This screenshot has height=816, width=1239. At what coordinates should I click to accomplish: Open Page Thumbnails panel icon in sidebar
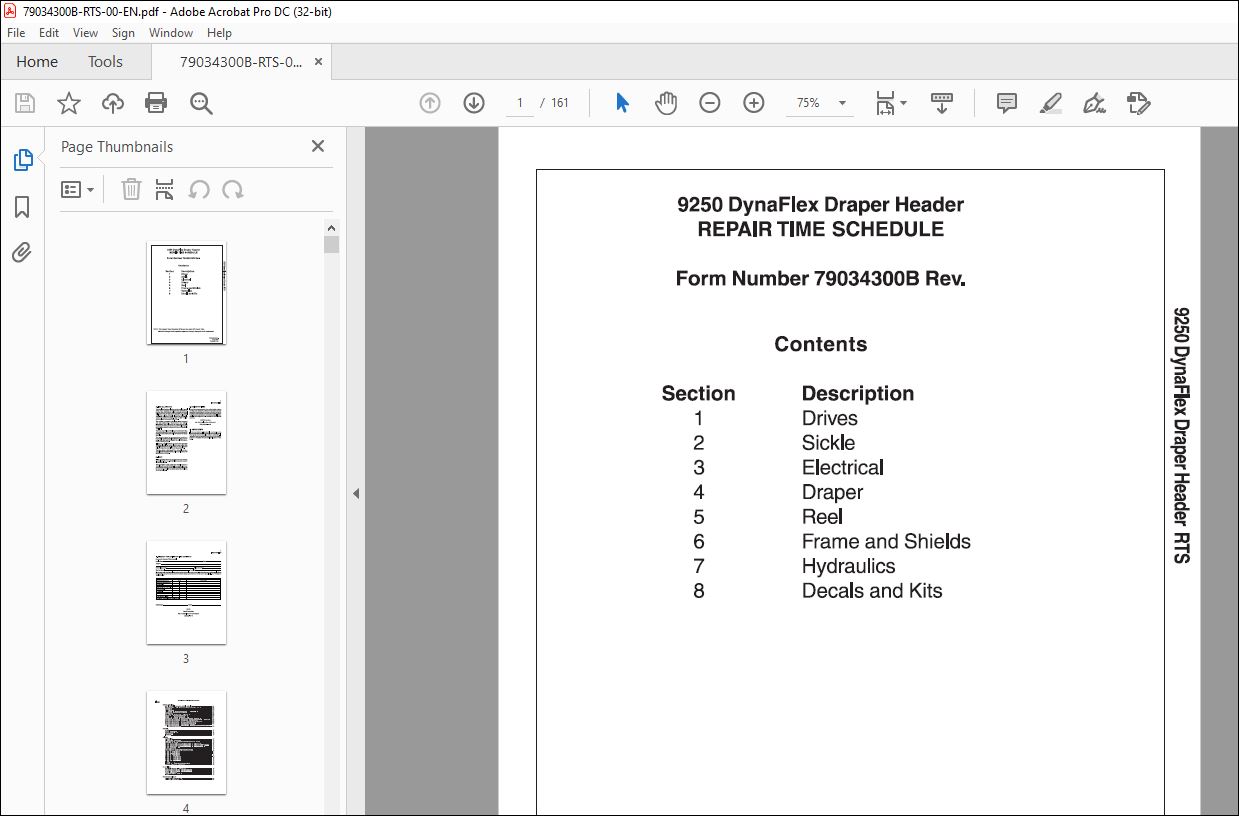pyautogui.click(x=22, y=160)
